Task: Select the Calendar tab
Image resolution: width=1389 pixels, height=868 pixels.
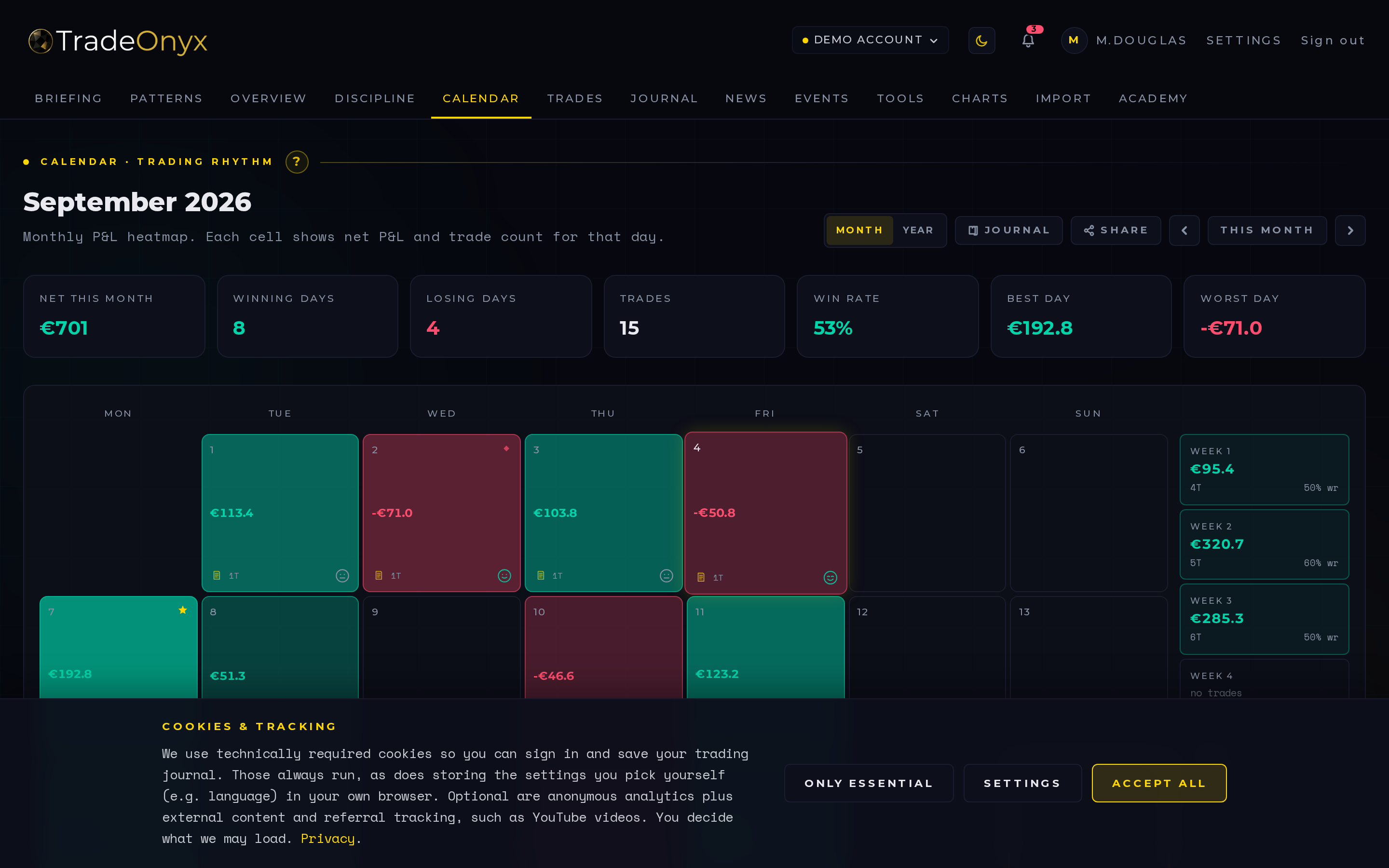Action: pos(481,98)
